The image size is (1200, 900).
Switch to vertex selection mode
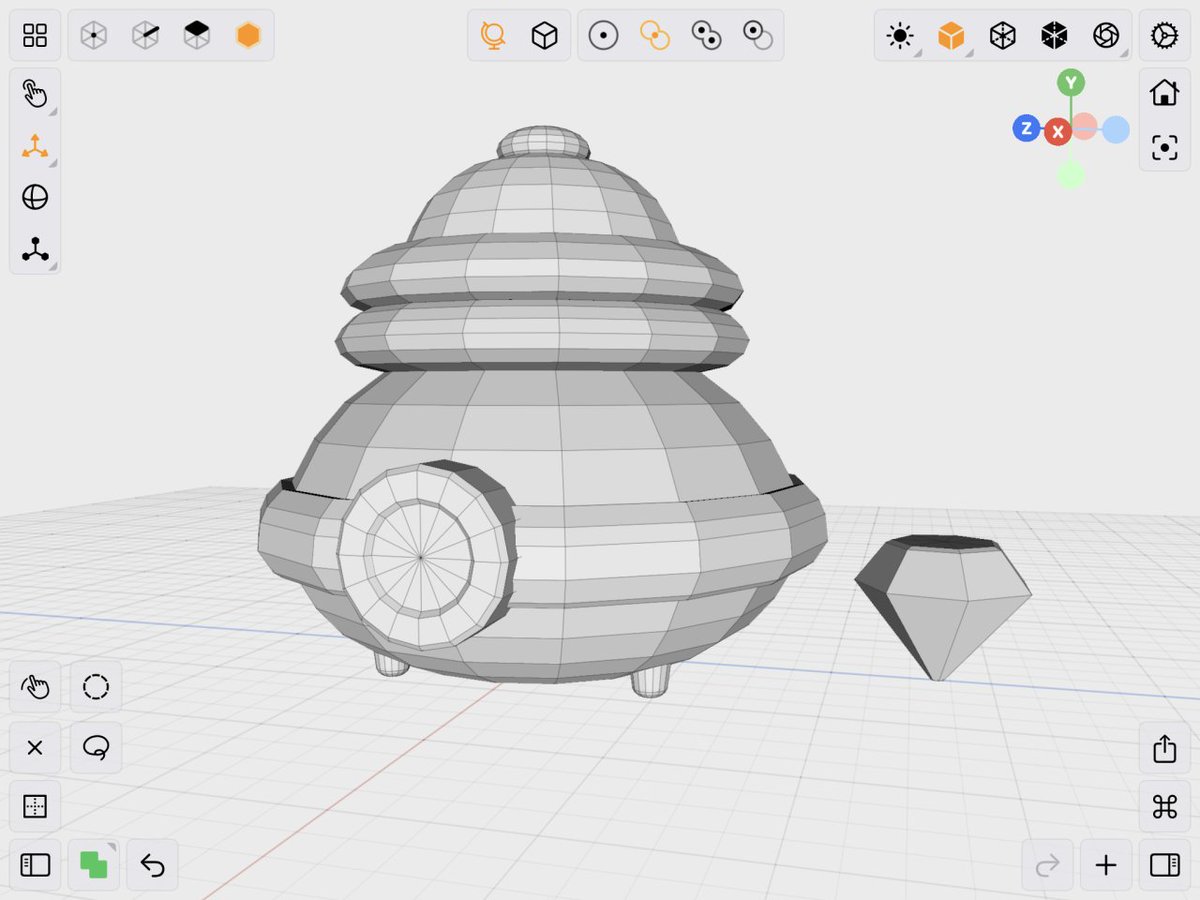[x=94, y=36]
